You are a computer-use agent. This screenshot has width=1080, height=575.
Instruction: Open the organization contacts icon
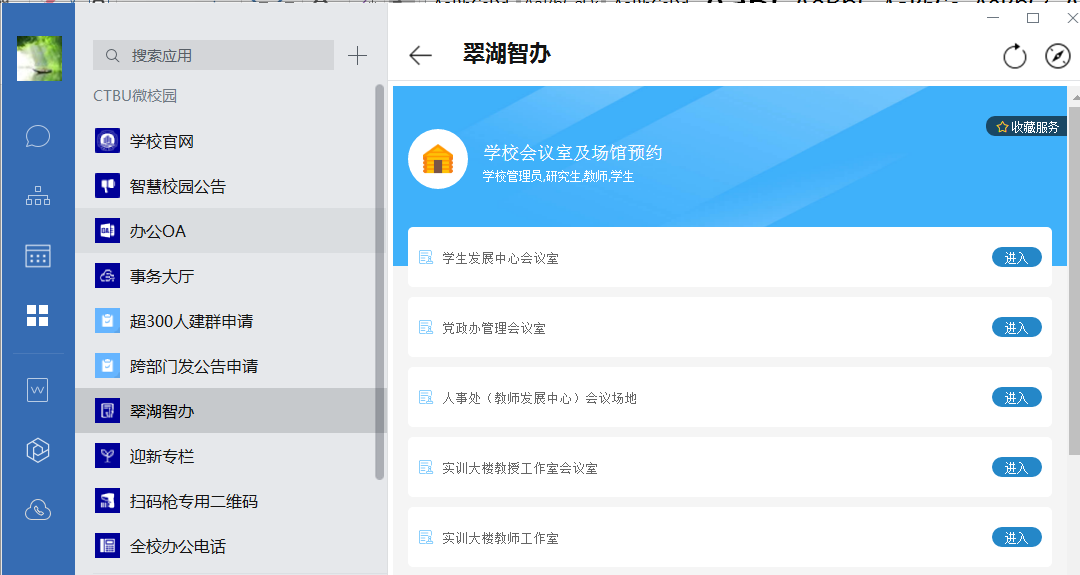pyautogui.click(x=38, y=196)
